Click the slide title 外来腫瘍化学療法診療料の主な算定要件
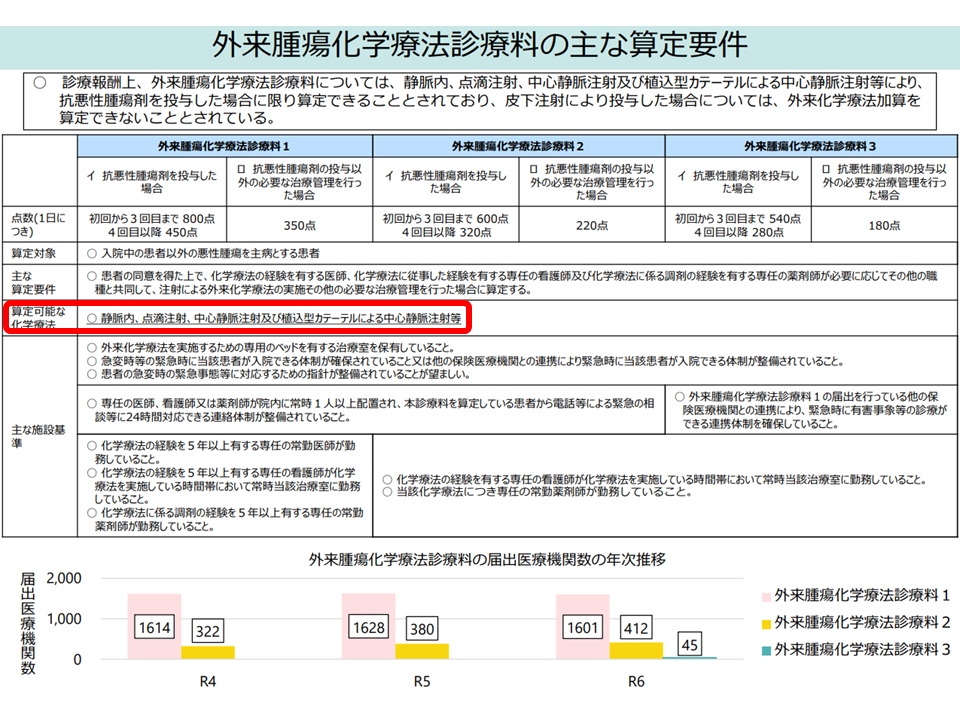 tap(480, 45)
